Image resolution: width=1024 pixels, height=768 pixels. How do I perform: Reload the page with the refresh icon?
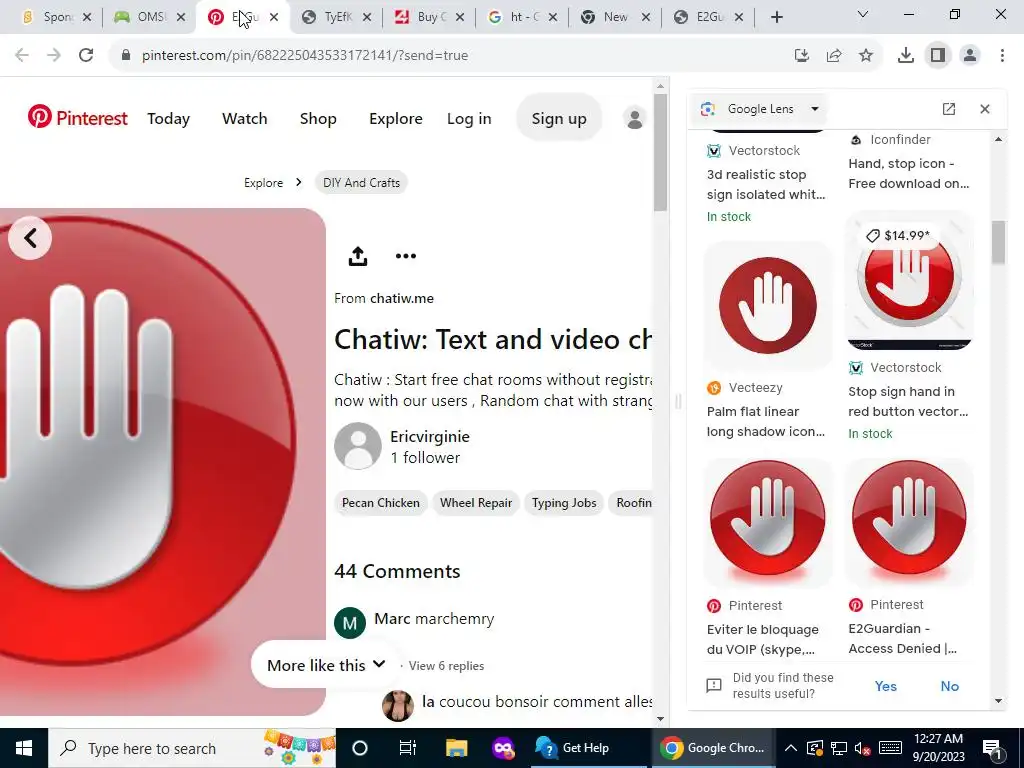tap(86, 56)
